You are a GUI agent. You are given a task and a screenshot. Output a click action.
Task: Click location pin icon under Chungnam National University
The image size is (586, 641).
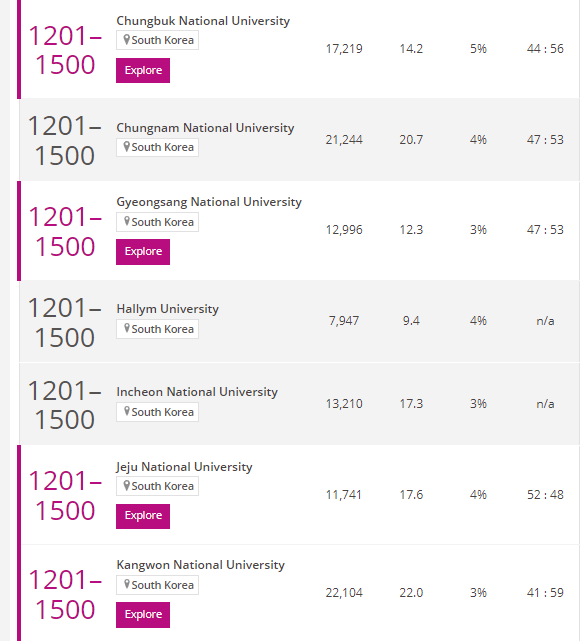pyautogui.click(x=127, y=147)
